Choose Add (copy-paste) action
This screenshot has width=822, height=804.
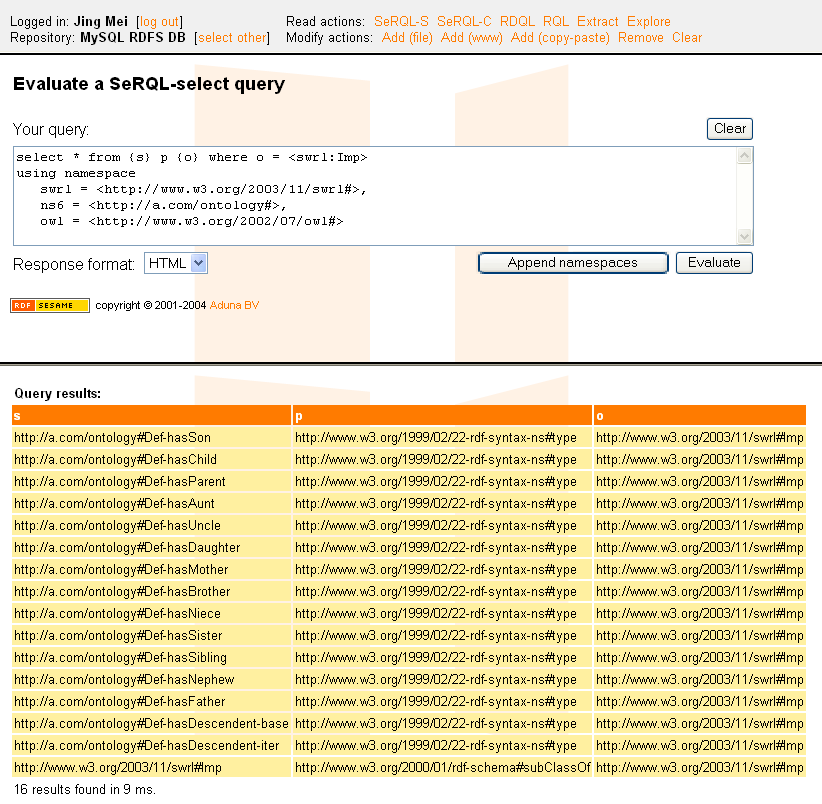560,37
